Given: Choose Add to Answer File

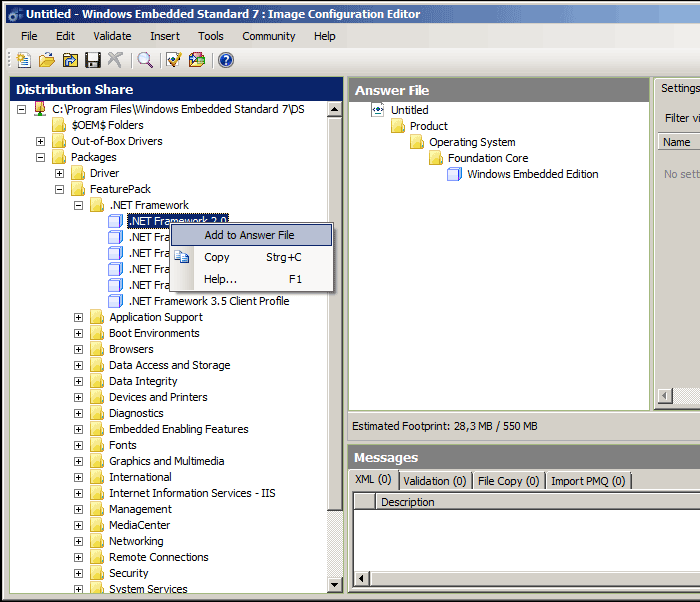Looking at the screenshot, I should pos(251,235).
